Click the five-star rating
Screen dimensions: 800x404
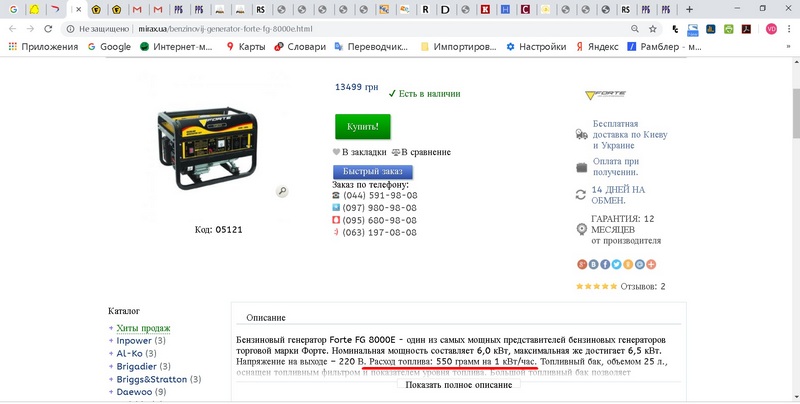click(596, 286)
